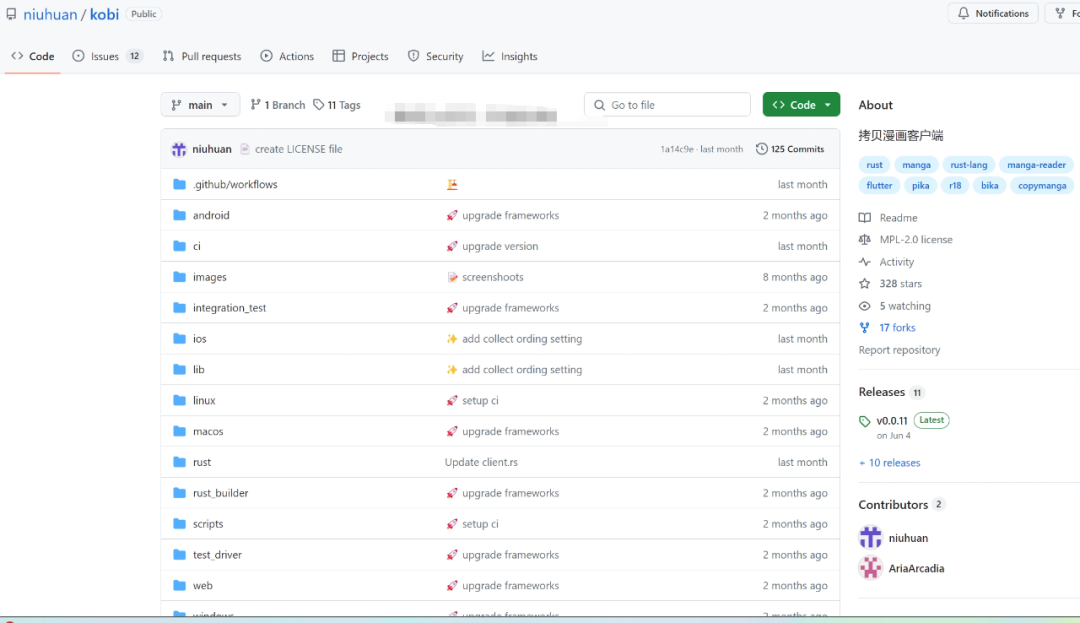Expand the green Code dropdown
Screen dimensions: 1080x623
[x=801, y=105]
